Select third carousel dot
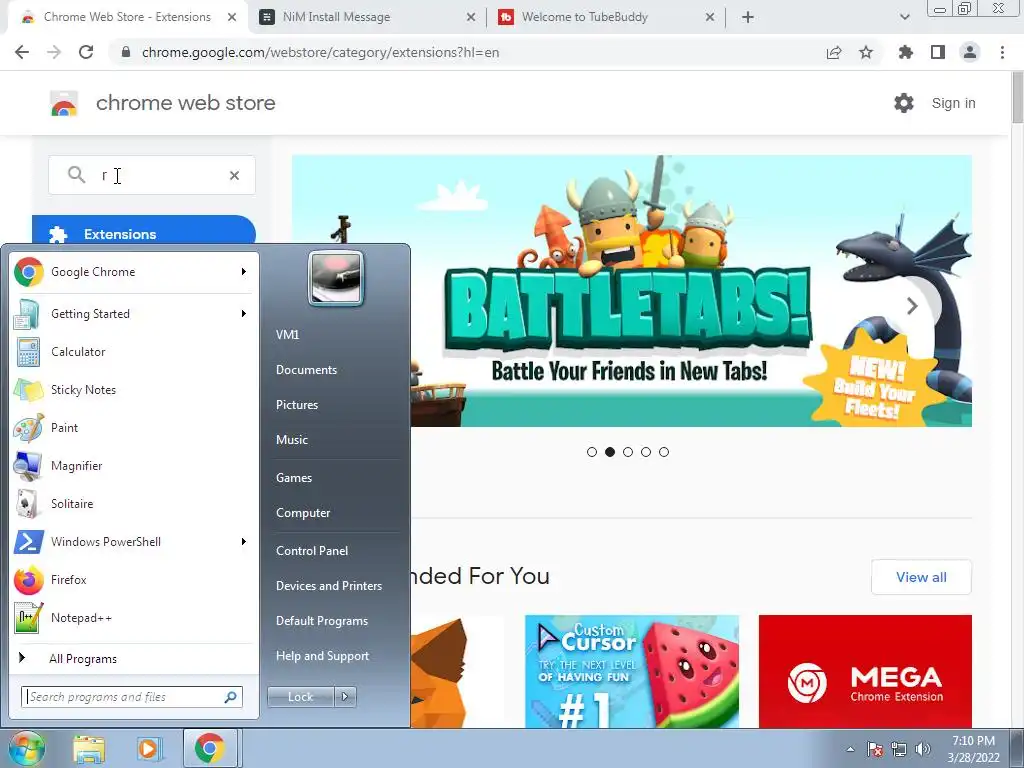Viewport: 1024px width, 768px height. 628,452
